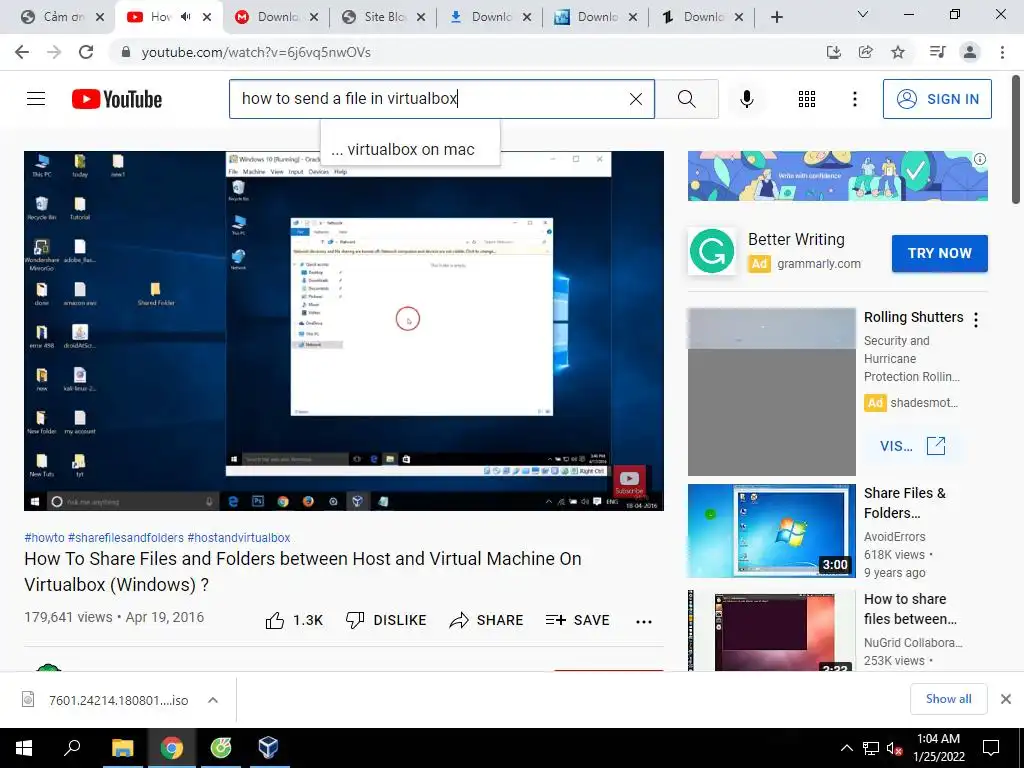The height and width of the screenshot is (768, 1024).
Task: Bookmark this tab with star
Action: coord(898,52)
